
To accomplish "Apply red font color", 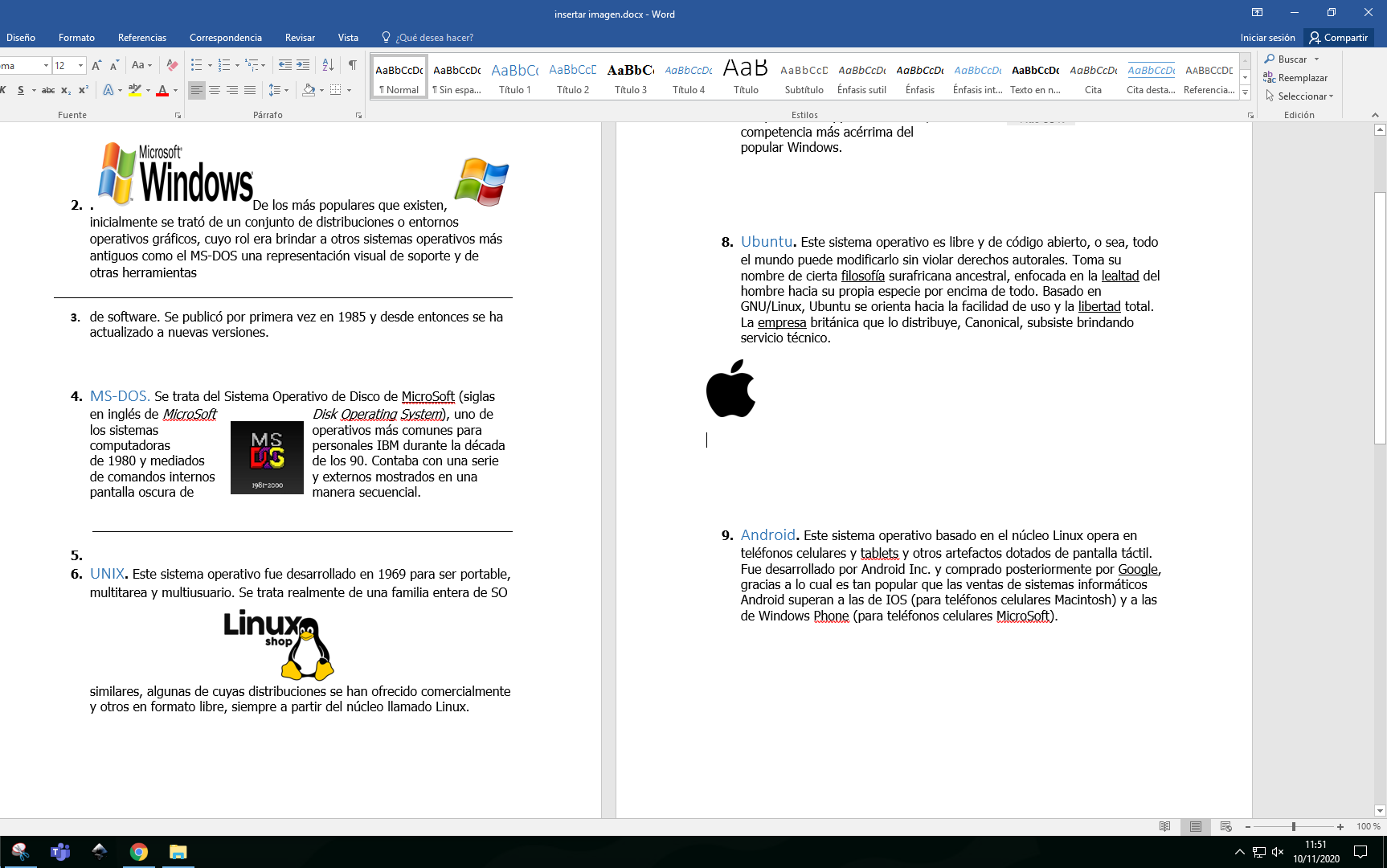I will coord(162,90).
